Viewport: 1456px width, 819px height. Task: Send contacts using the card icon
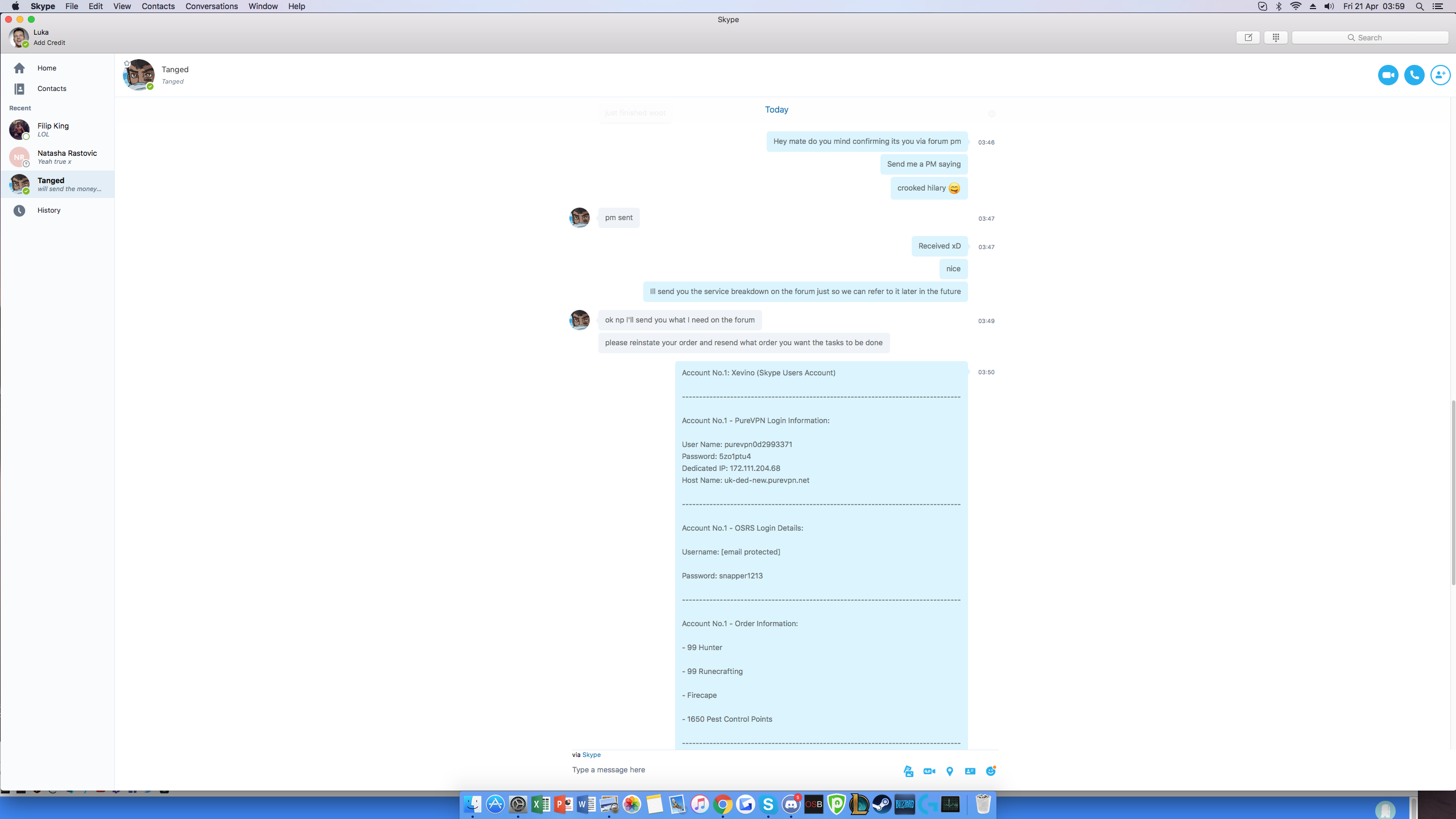click(970, 771)
